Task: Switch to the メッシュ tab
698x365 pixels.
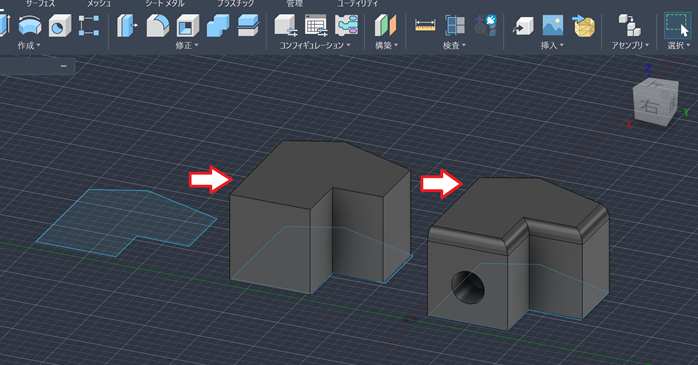Action: (x=99, y=4)
